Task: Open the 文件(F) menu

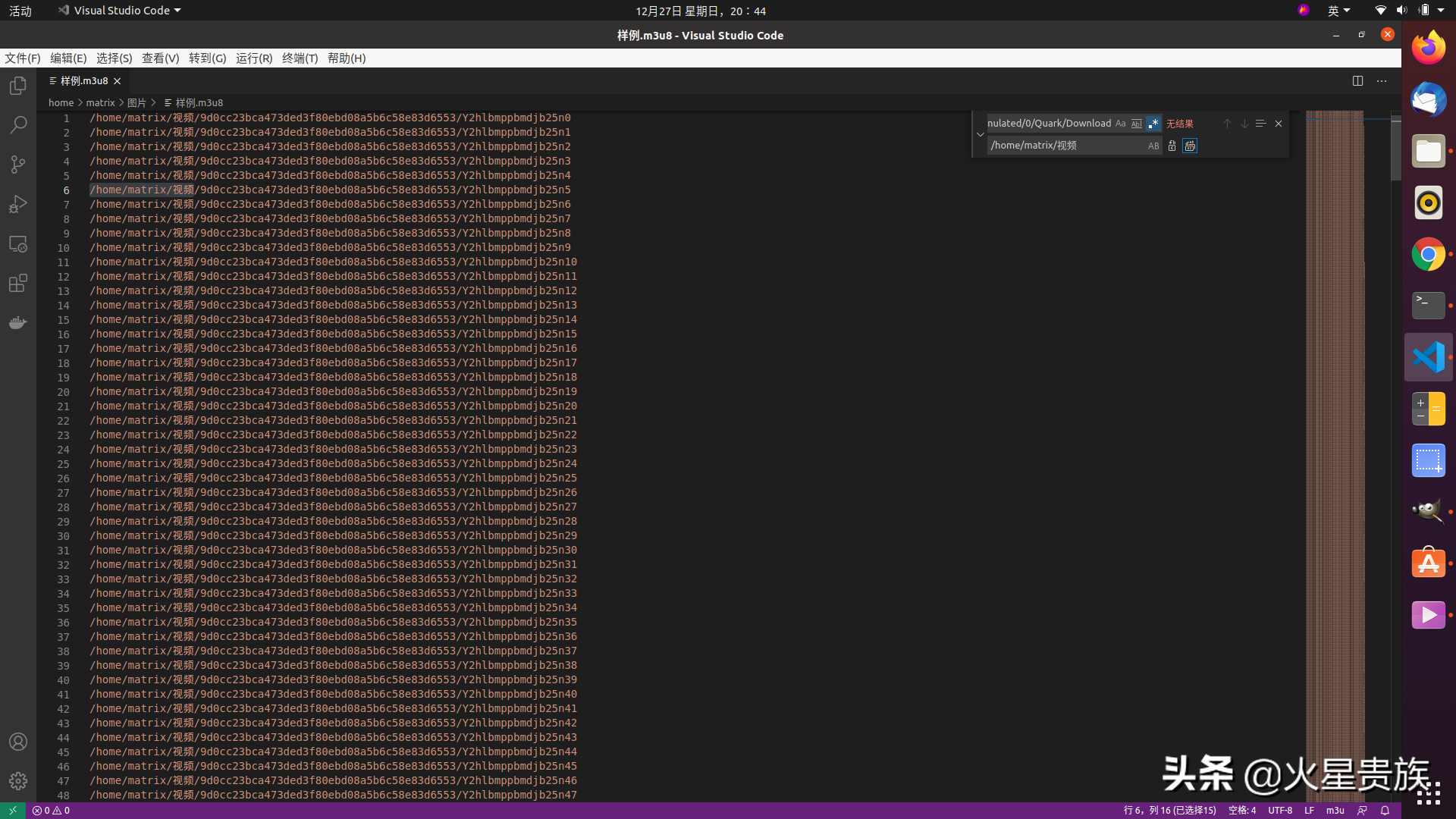Action: click(x=23, y=58)
